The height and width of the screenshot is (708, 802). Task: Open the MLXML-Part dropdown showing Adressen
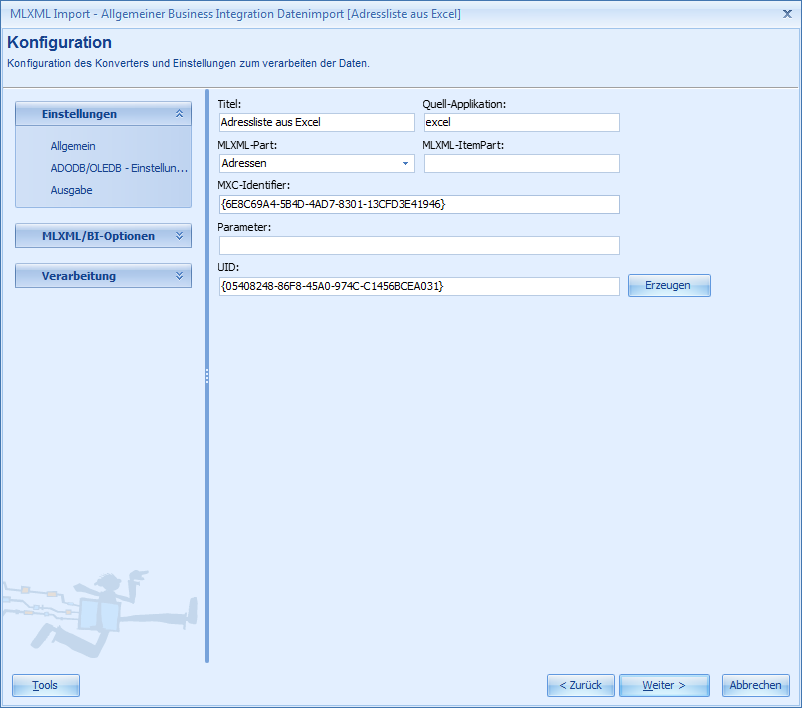coord(404,161)
